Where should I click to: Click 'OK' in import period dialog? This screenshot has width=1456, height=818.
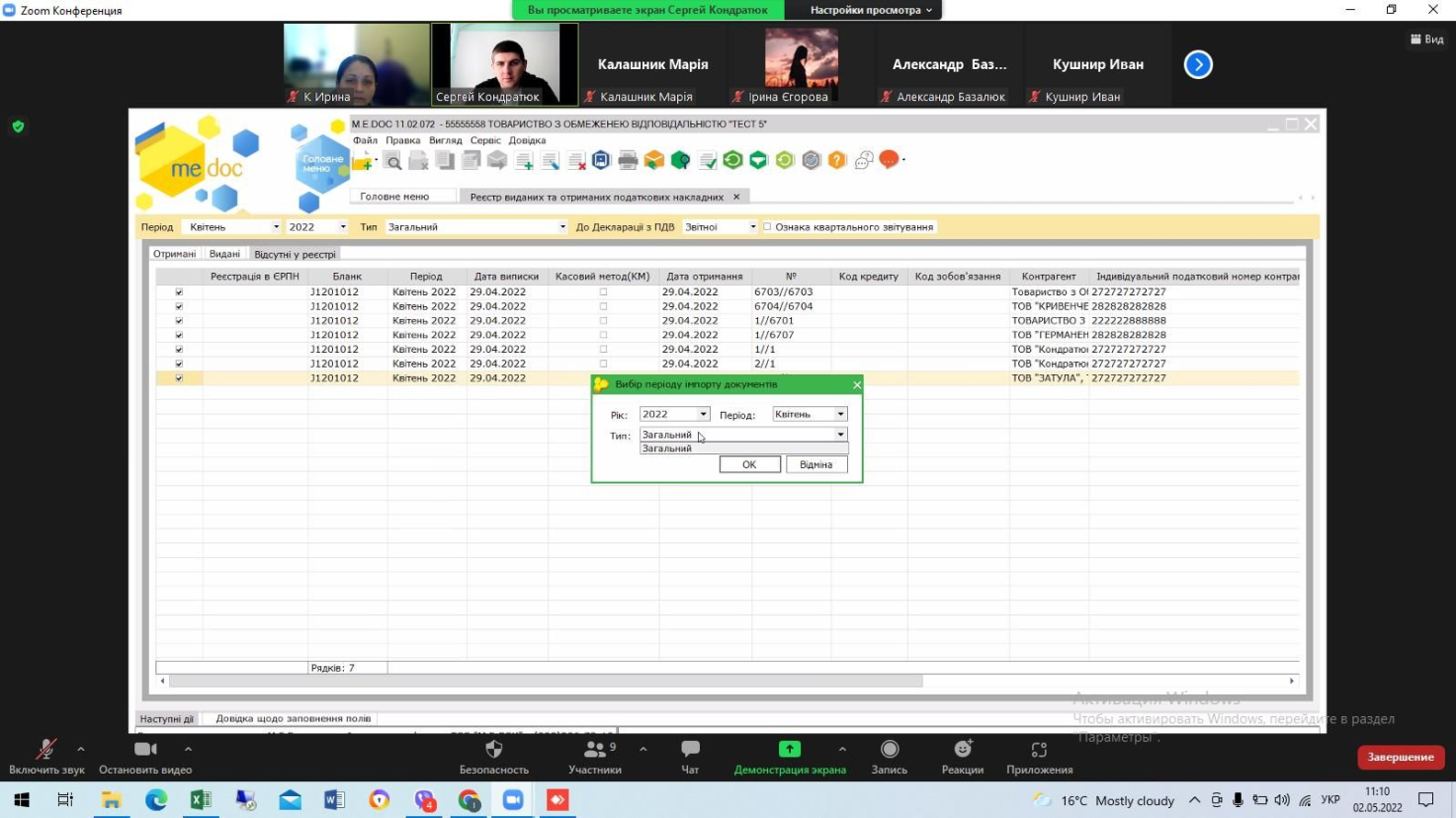point(749,464)
